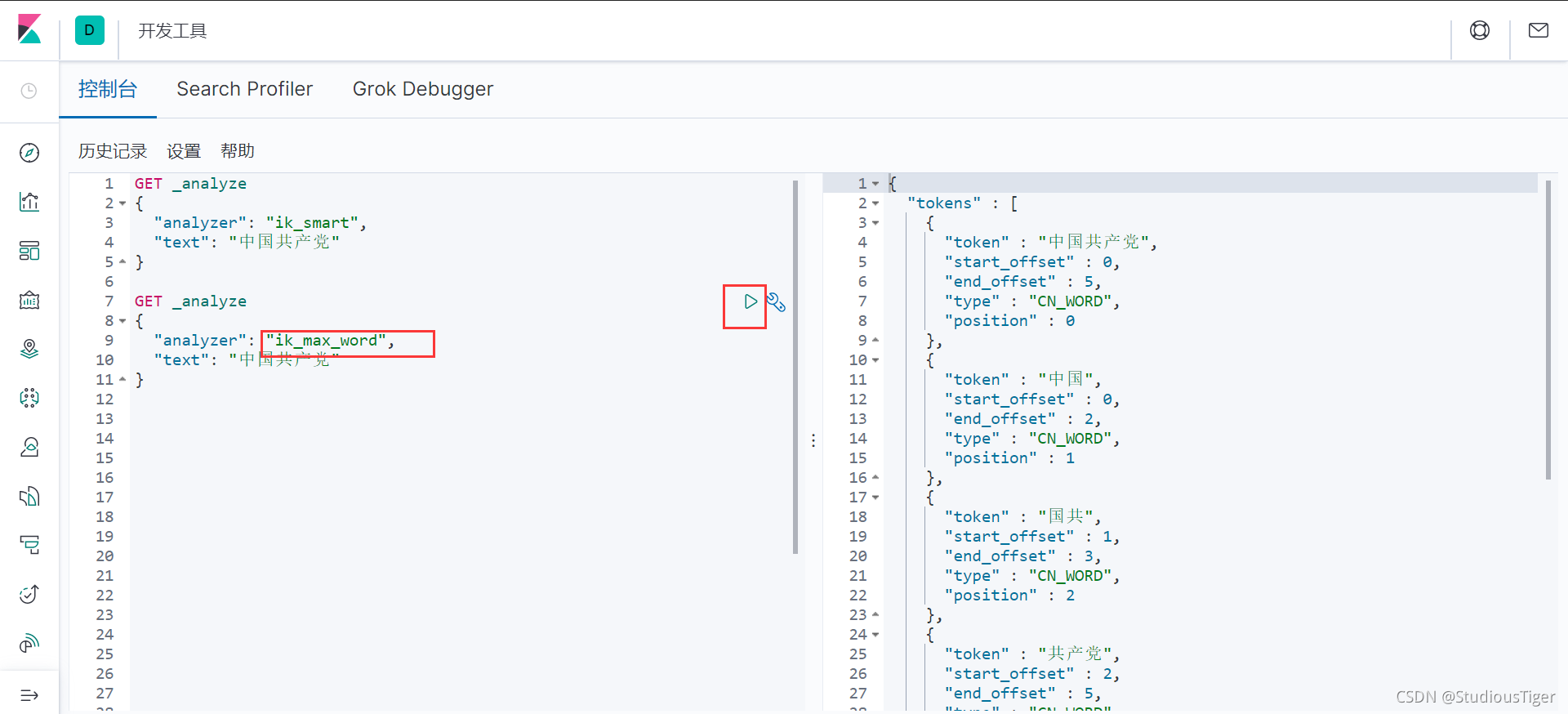Collapse editor fold marker at line 5
Screen dimensions: 1568x714
coord(122,262)
